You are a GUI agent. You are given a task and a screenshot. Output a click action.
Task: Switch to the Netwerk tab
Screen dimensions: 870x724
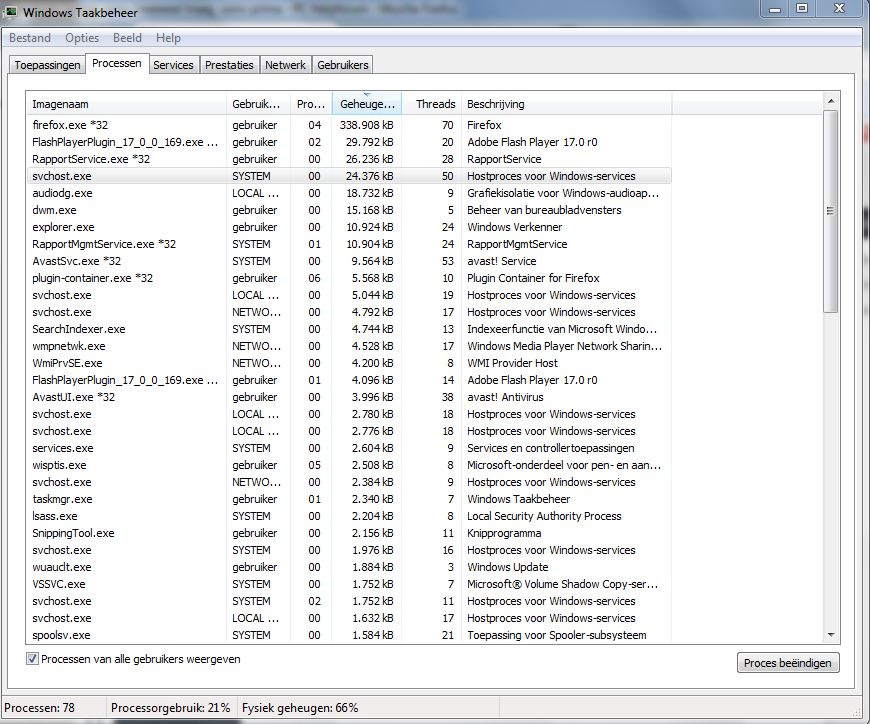pyautogui.click(x=285, y=65)
